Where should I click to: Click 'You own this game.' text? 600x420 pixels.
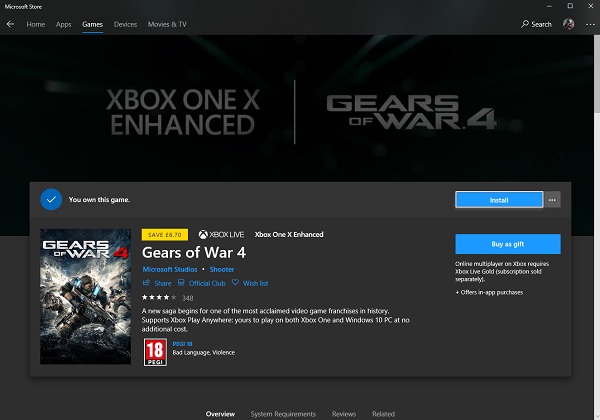point(99,200)
